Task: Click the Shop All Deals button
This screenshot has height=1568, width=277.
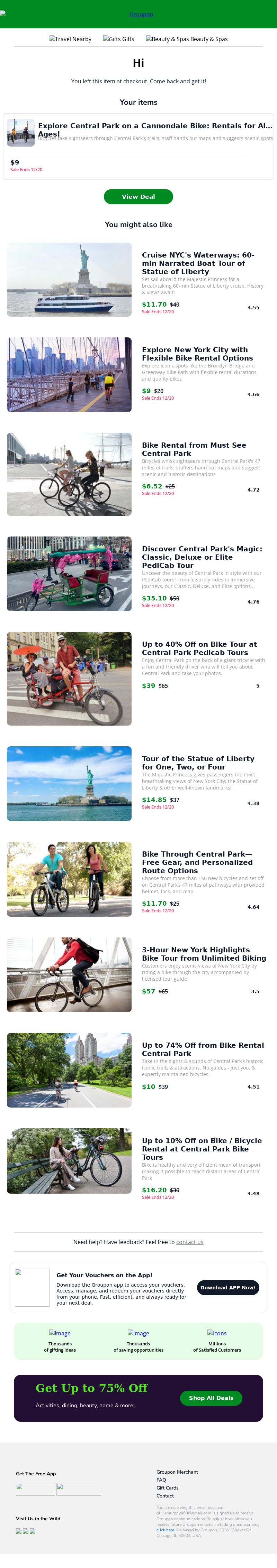Action: tap(211, 1398)
